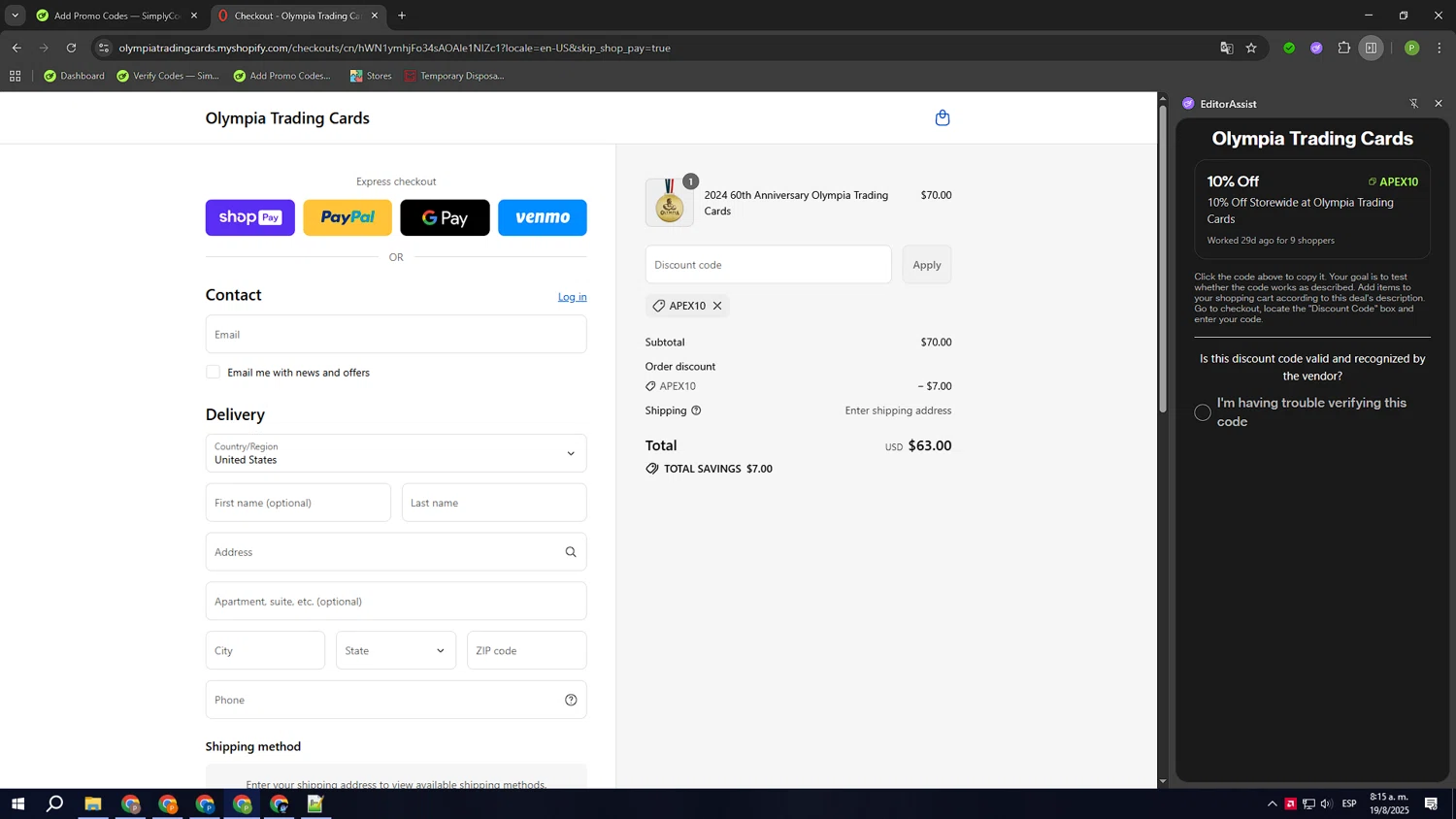
Task: Click the product medal thumbnail
Action: (x=670, y=203)
